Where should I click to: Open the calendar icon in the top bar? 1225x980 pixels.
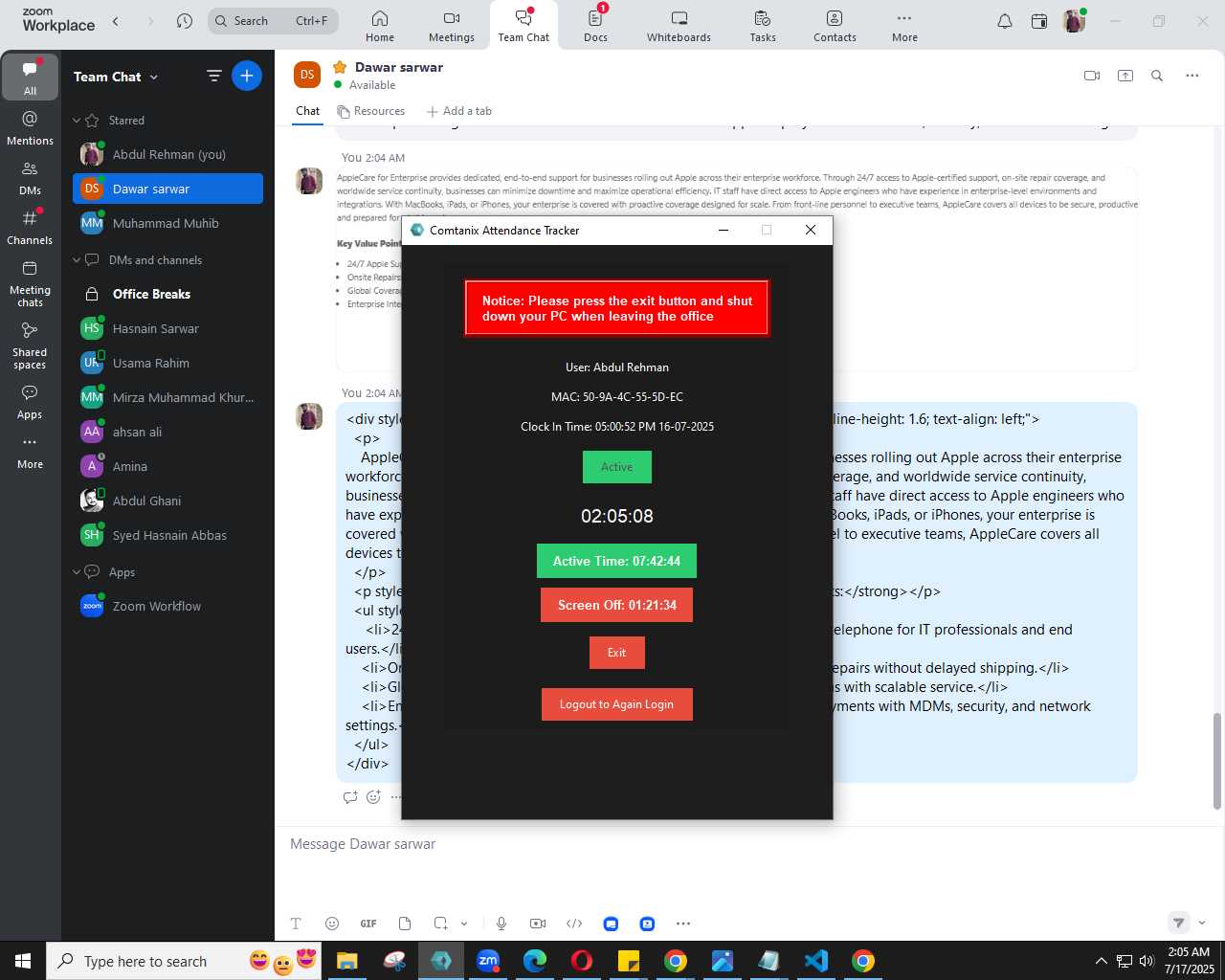pyautogui.click(x=1039, y=21)
